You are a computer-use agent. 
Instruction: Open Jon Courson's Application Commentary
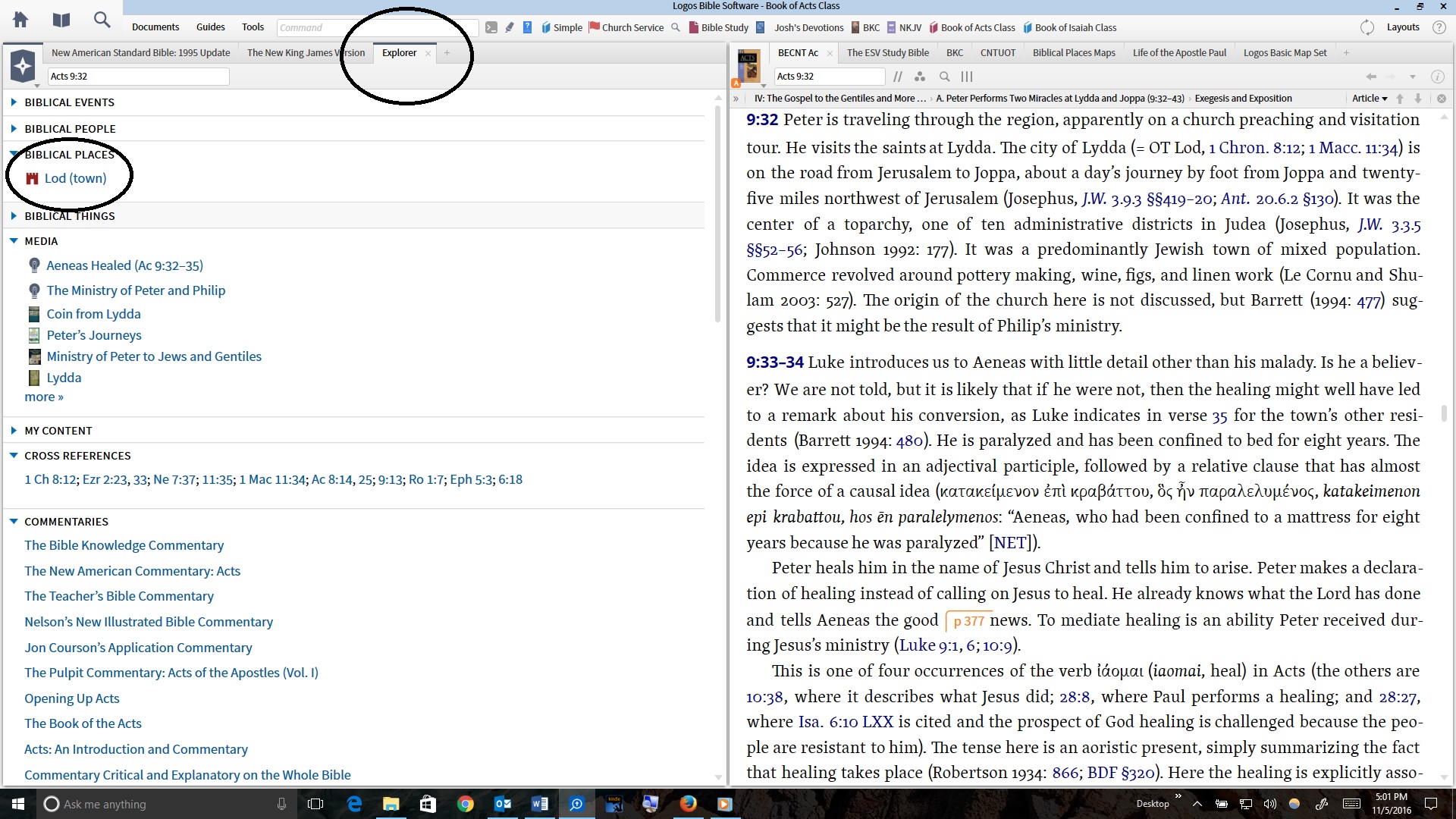[138, 648]
